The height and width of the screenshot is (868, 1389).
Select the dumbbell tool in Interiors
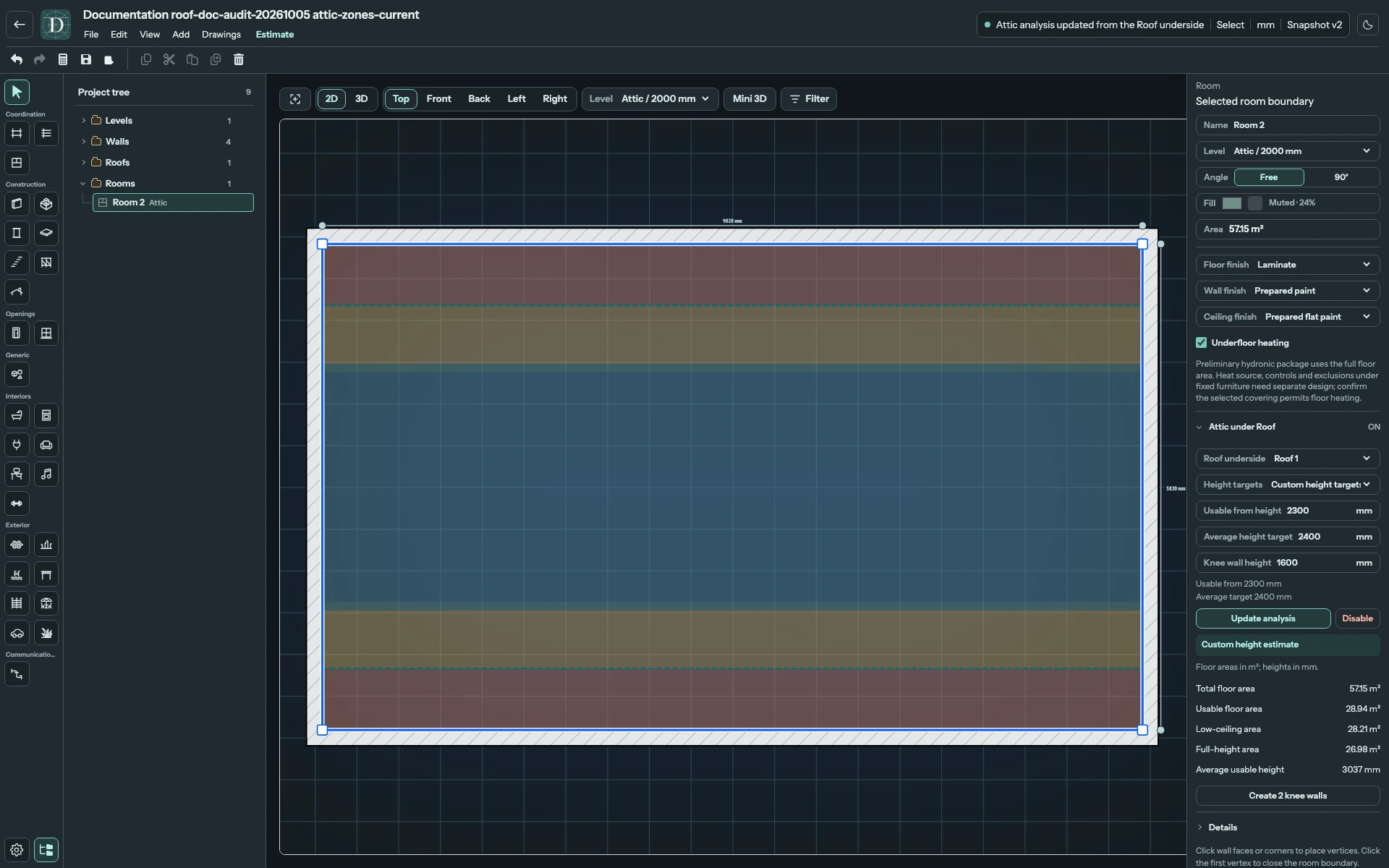17,503
